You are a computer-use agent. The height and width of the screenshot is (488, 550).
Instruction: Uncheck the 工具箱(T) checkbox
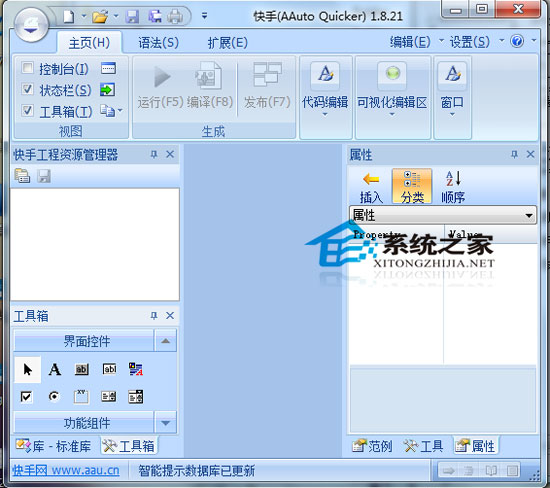27,111
